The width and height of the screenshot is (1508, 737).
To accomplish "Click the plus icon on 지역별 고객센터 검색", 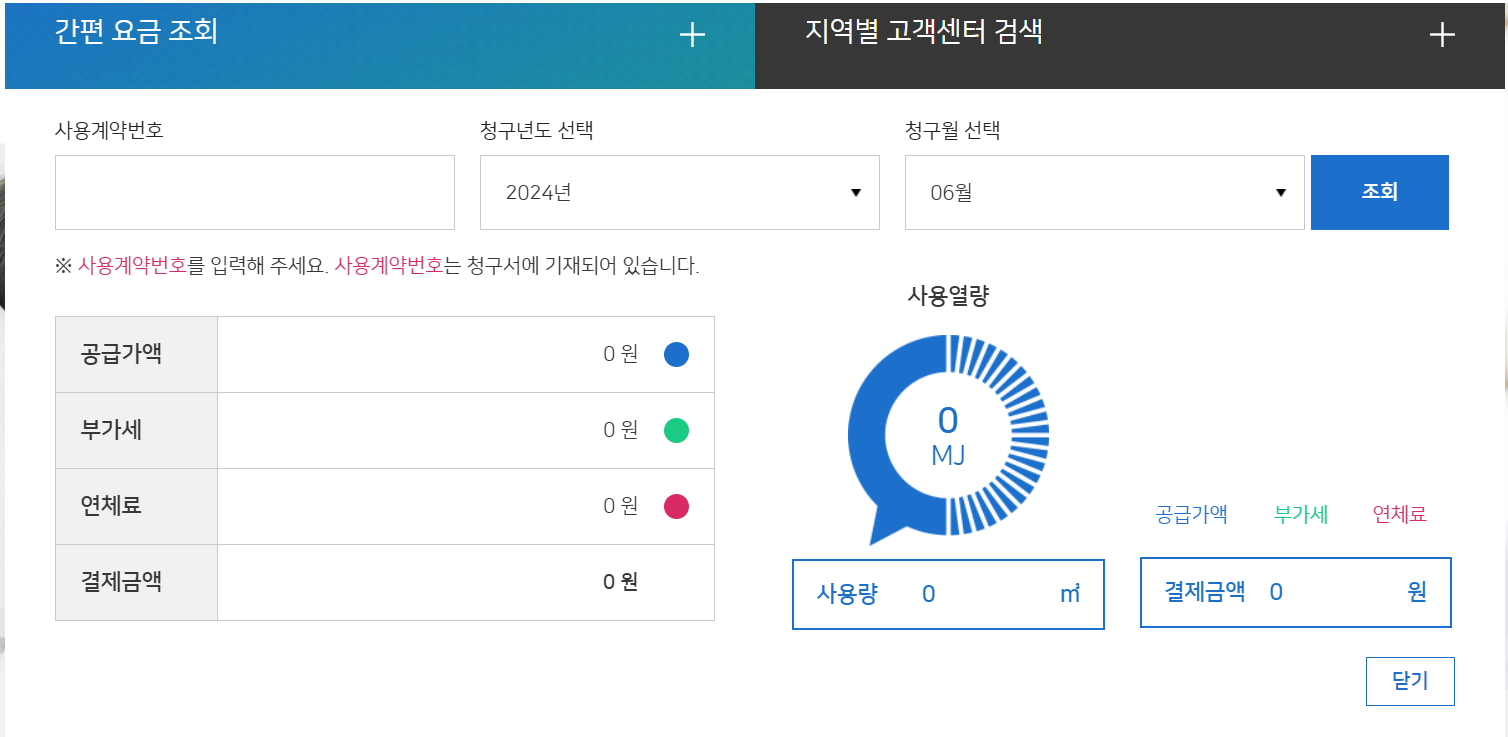I will 1441,36.
